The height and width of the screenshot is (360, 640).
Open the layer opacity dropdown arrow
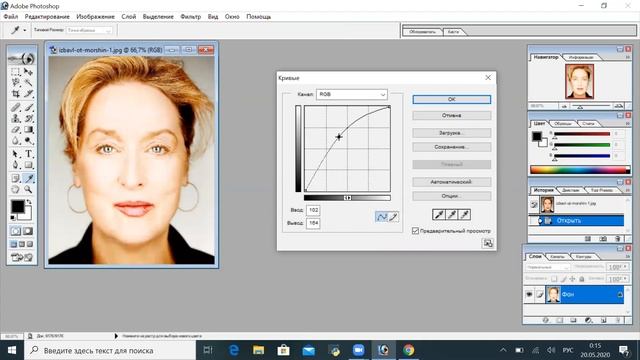point(625,267)
